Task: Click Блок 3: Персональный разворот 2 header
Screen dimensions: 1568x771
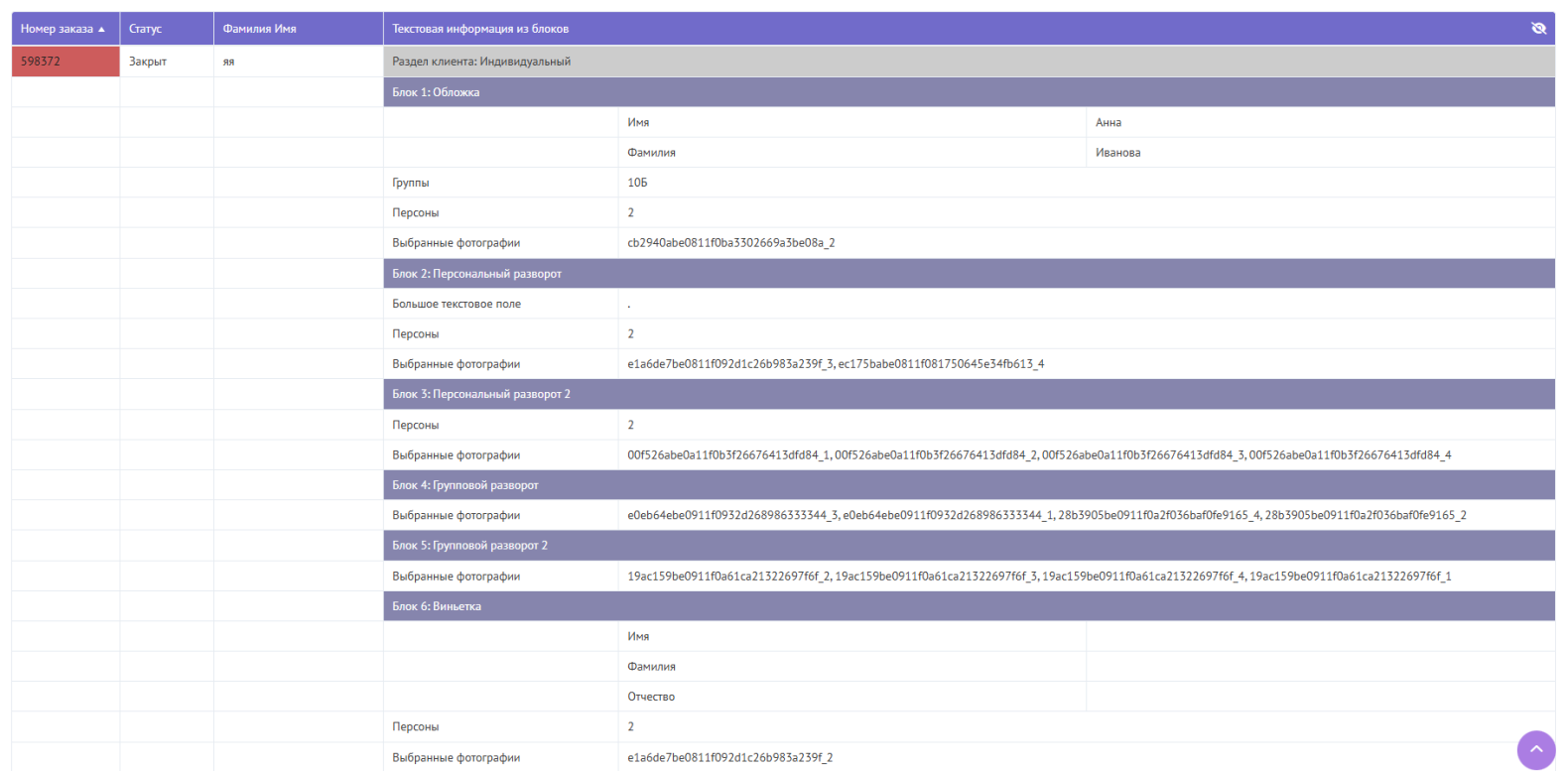Action: tap(480, 394)
